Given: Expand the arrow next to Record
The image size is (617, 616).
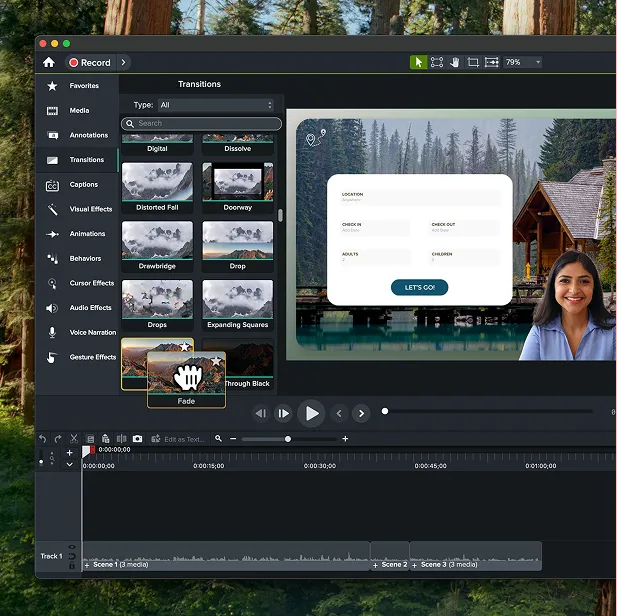Looking at the screenshot, I should pyautogui.click(x=124, y=63).
